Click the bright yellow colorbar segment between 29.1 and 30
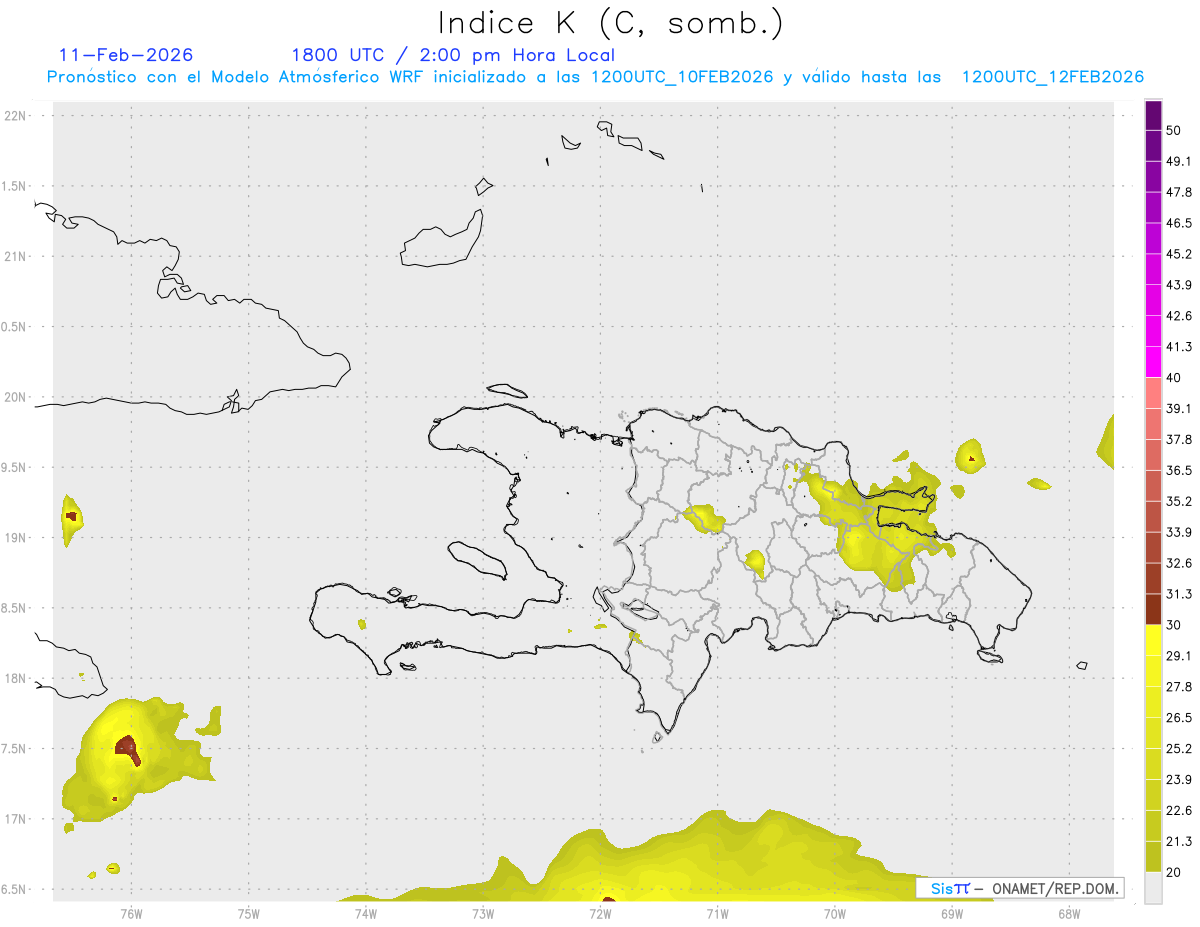This screenshot has height=927, width=1200. (x=1154, y=641)
